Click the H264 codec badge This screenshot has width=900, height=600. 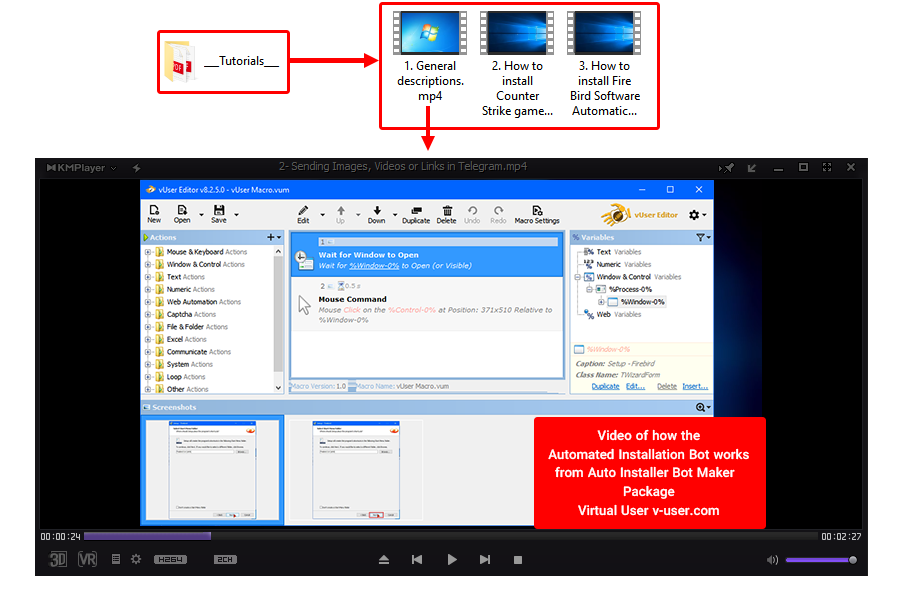(x=170, y=559)
